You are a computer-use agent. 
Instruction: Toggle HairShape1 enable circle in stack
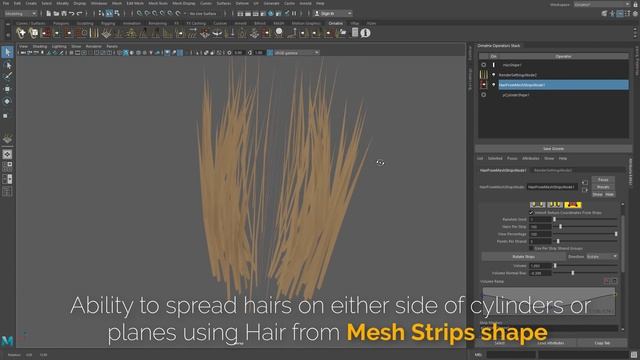[484, 65]
